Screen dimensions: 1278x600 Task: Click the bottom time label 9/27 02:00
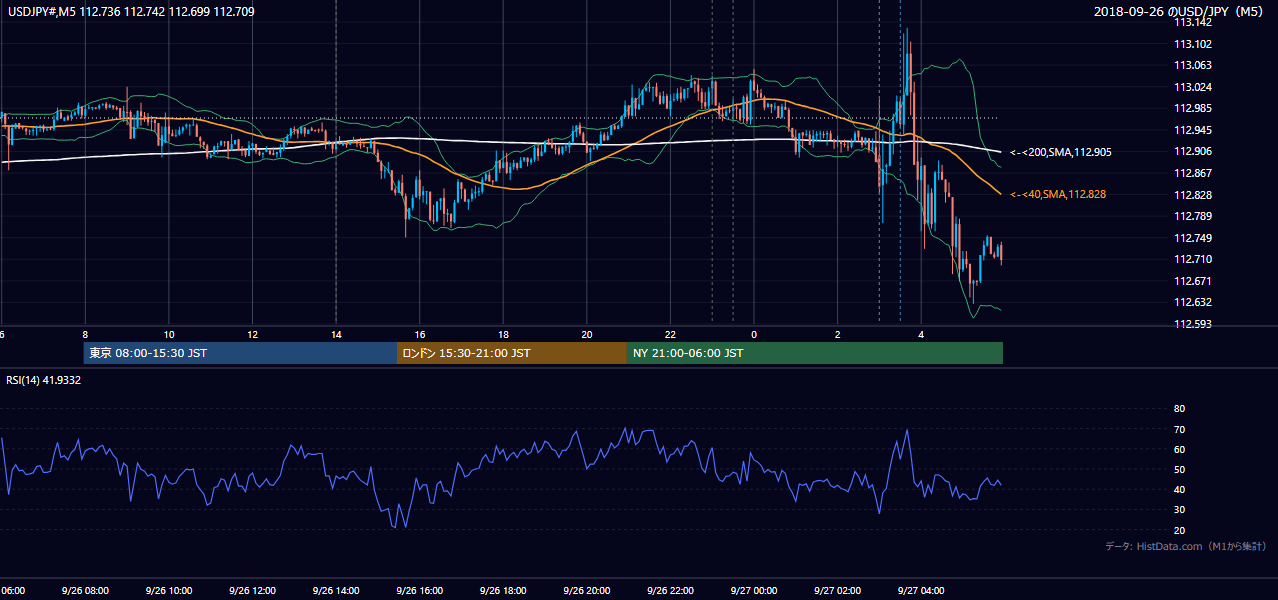coord(836,591)
